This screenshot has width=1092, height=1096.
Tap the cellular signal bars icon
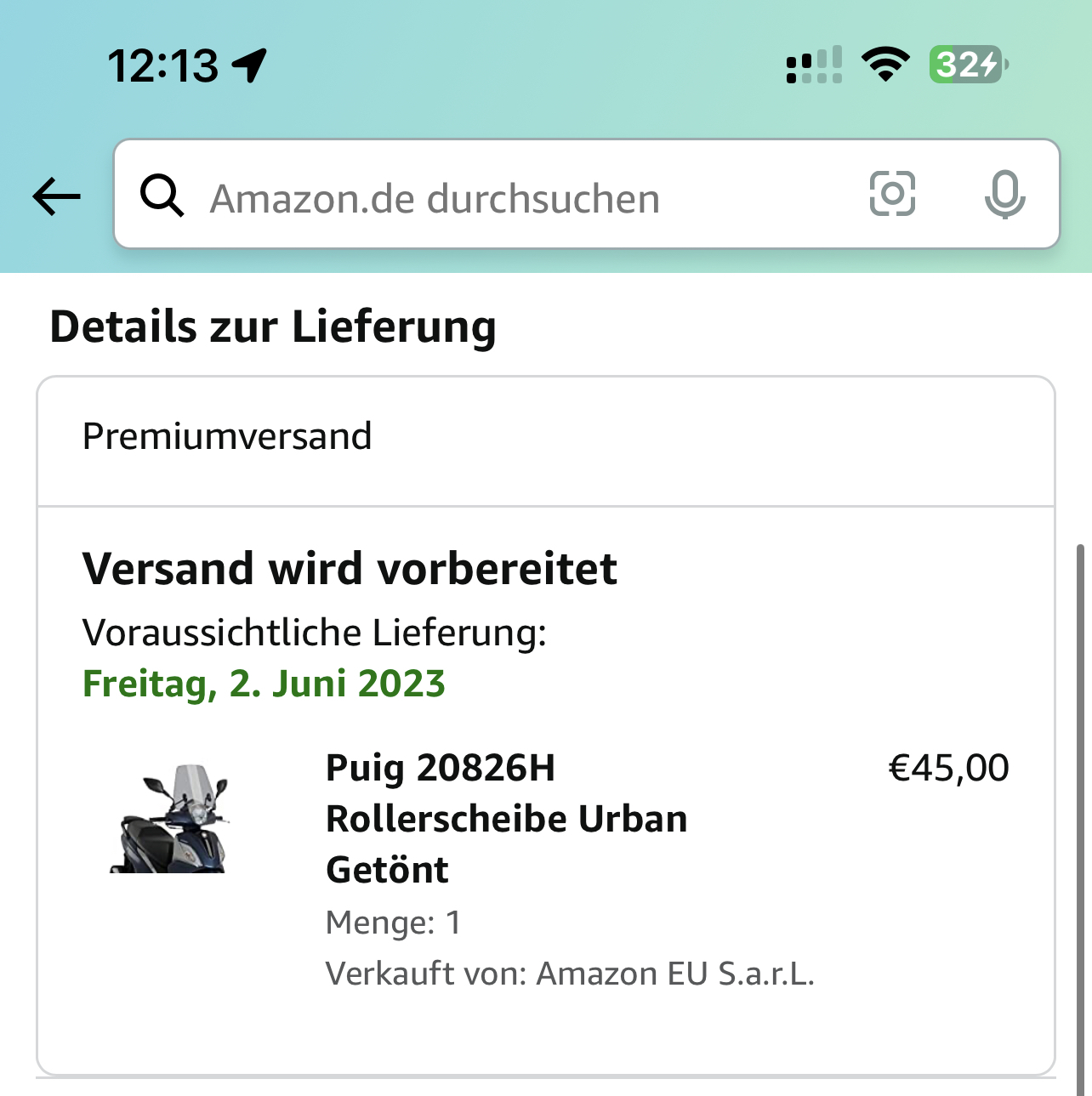pos(814,65)
